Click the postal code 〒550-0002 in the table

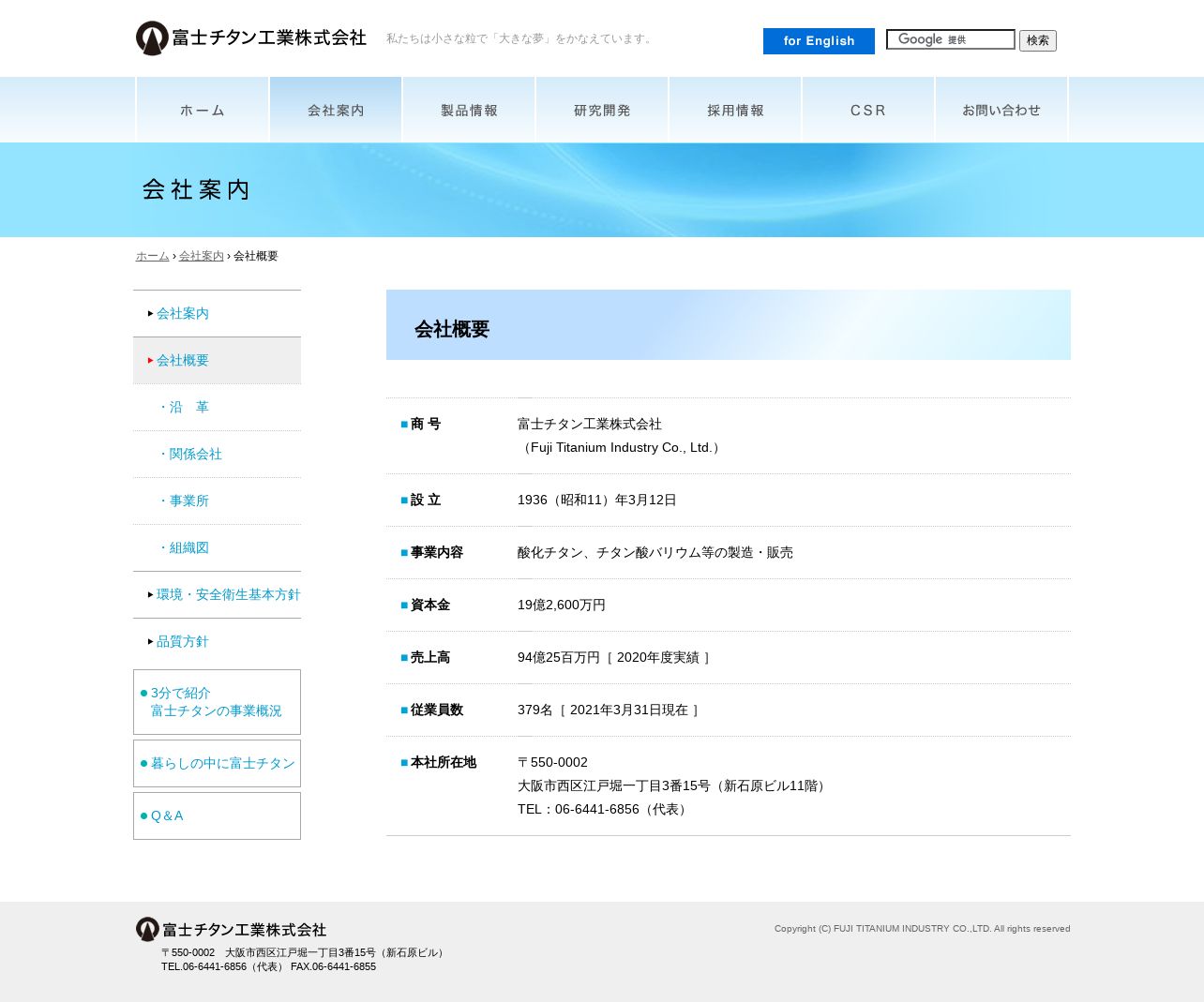coord(553,762)
